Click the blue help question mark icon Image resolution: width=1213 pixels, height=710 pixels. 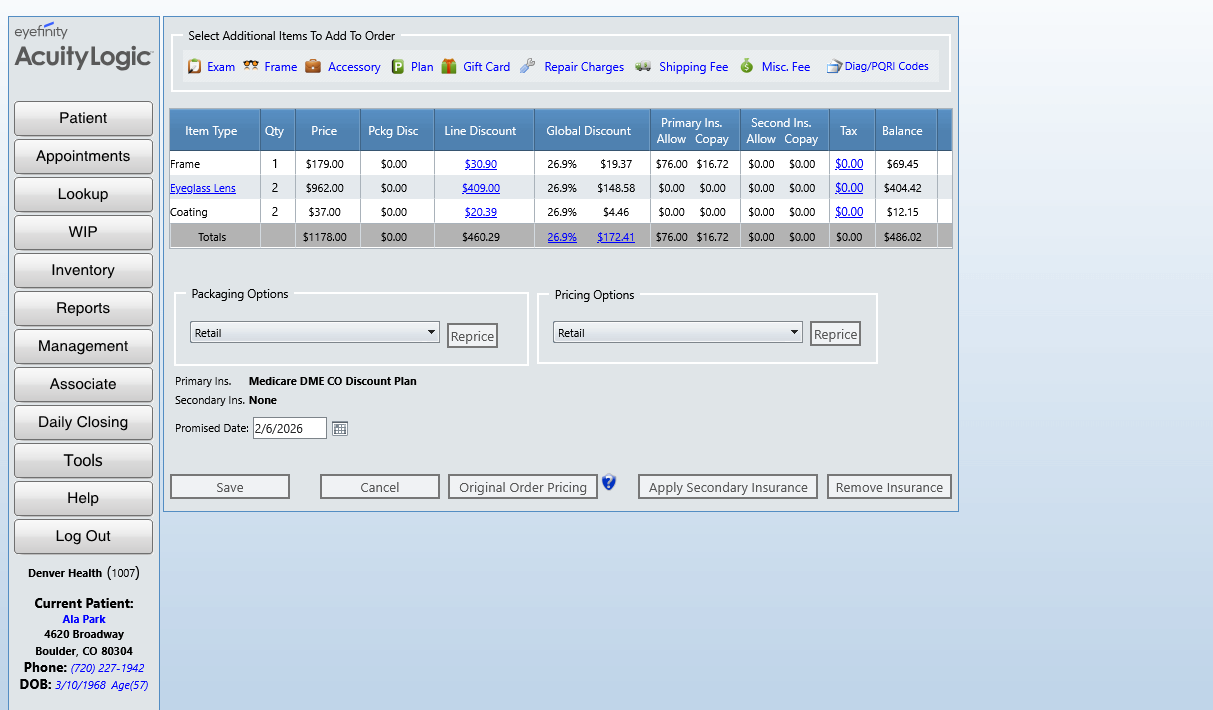[609, 483]
